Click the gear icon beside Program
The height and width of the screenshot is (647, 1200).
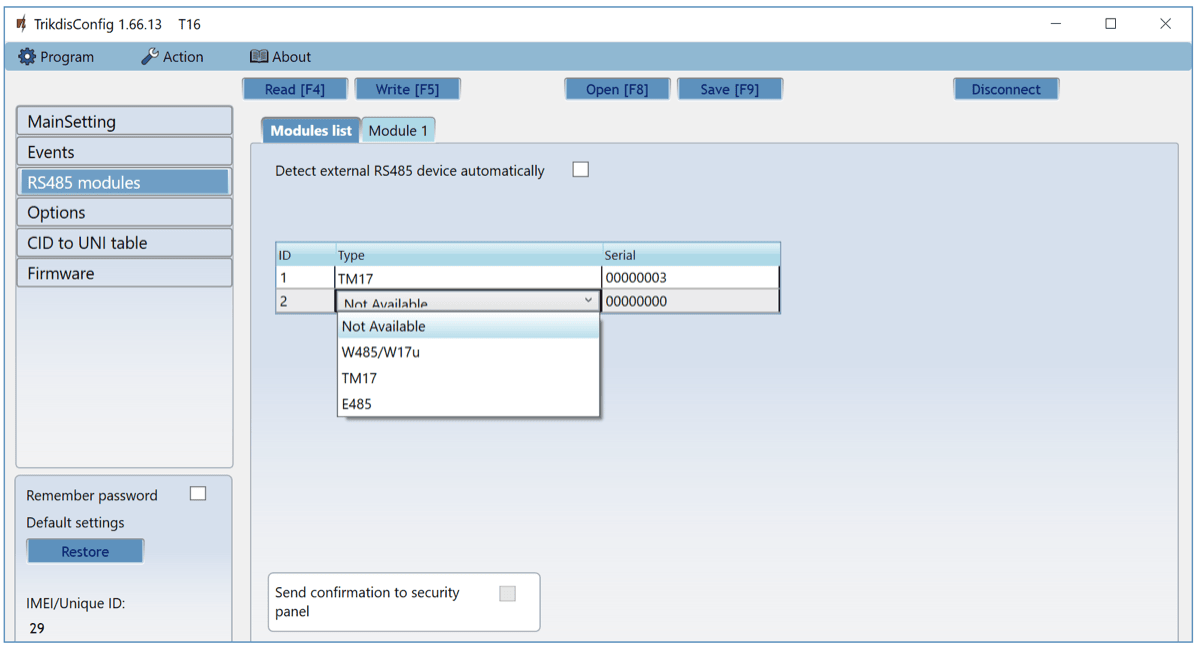click(x=27, y=57)
